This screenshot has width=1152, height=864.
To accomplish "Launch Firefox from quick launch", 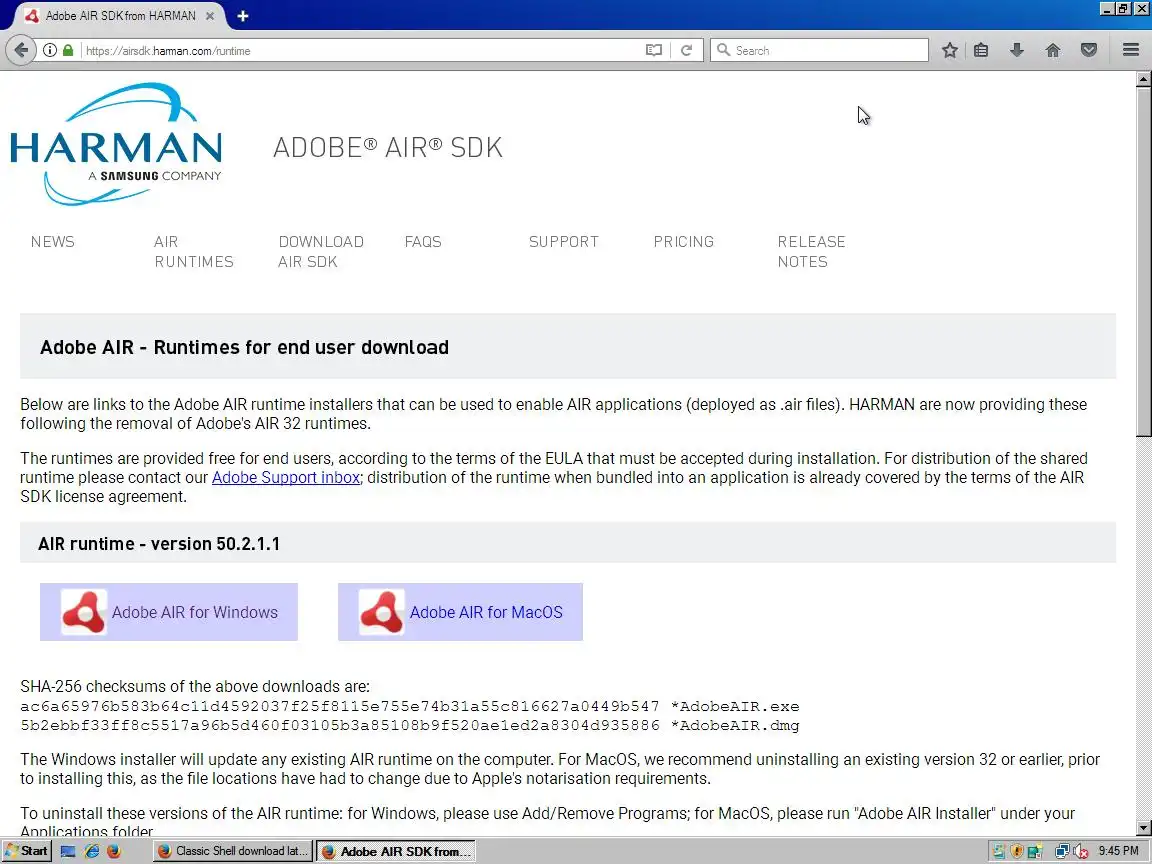I will point(114,851).
